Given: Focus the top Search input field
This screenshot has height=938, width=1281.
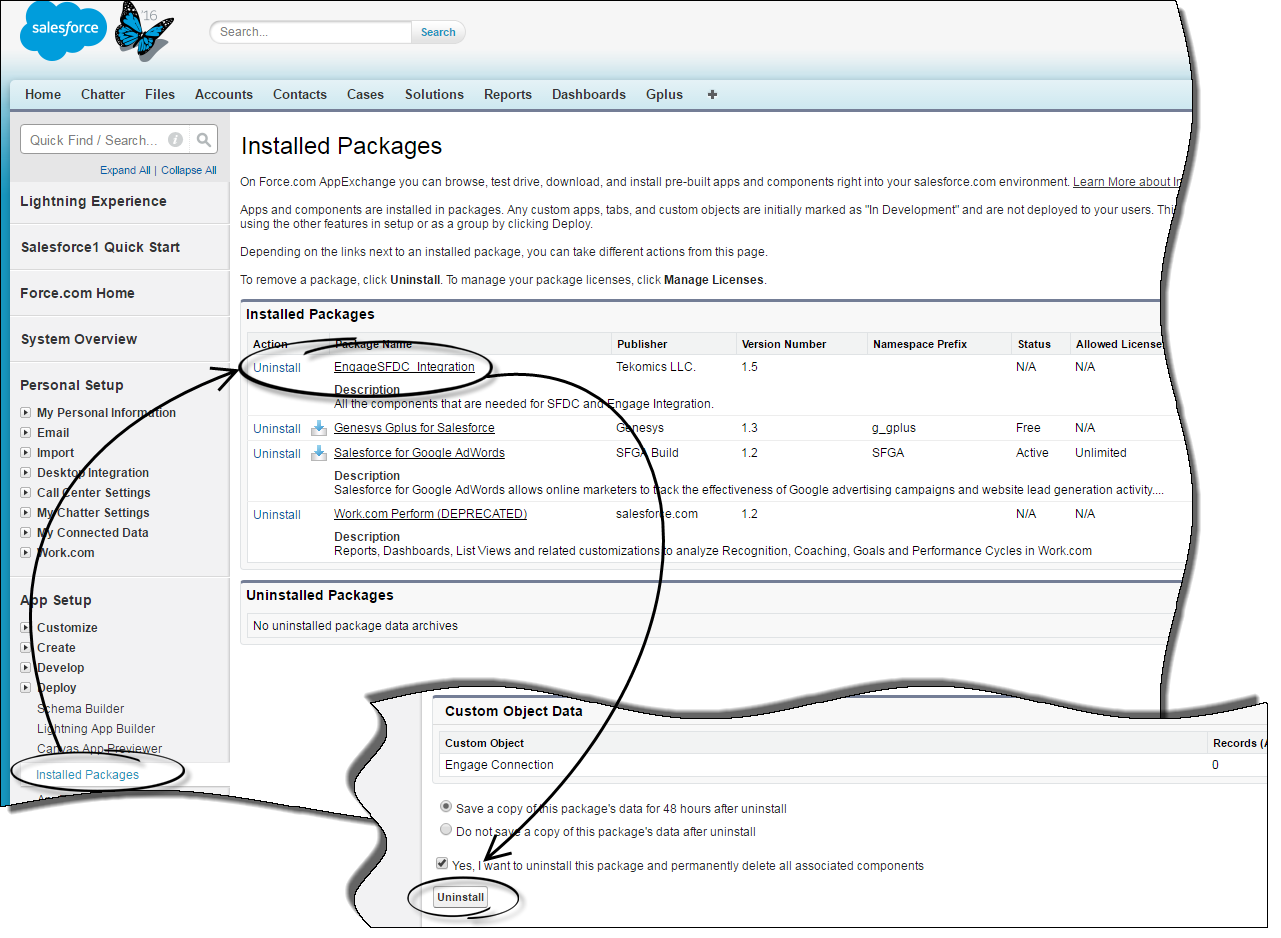Looking at the screenshot, I should 311,32.
